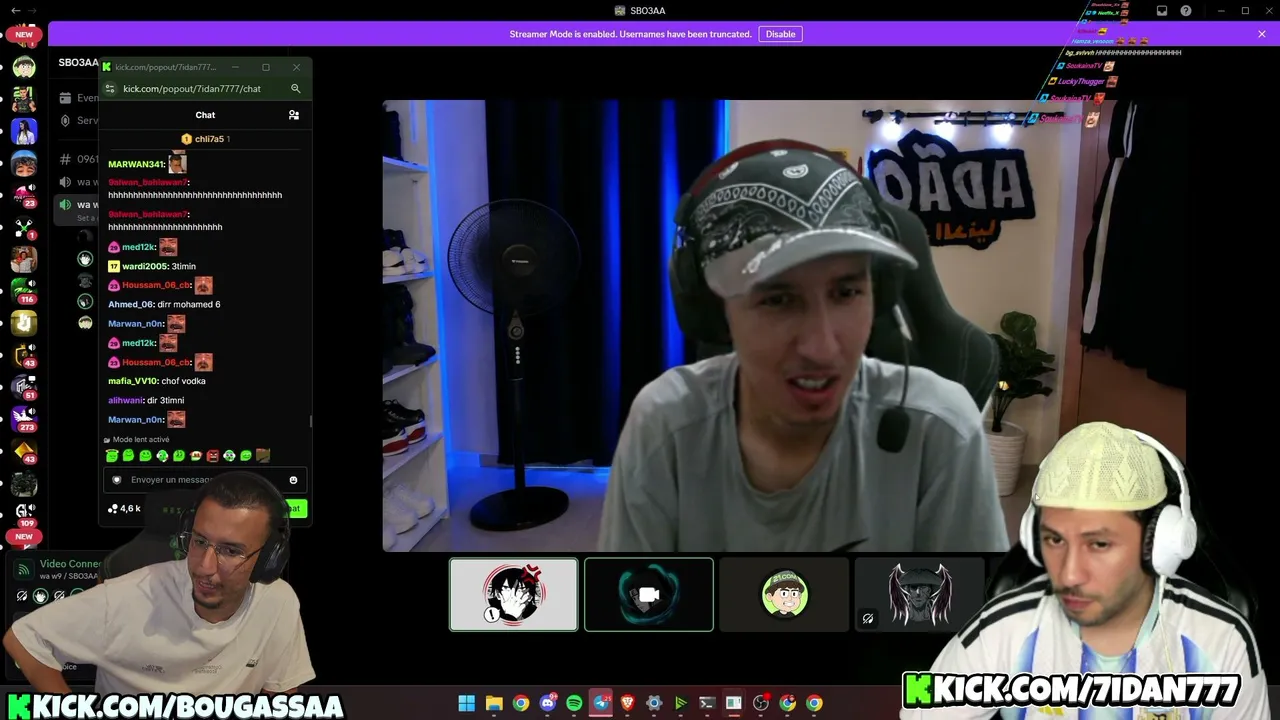
Task: Select the tile with the camera icon
Action: (649, 594)
